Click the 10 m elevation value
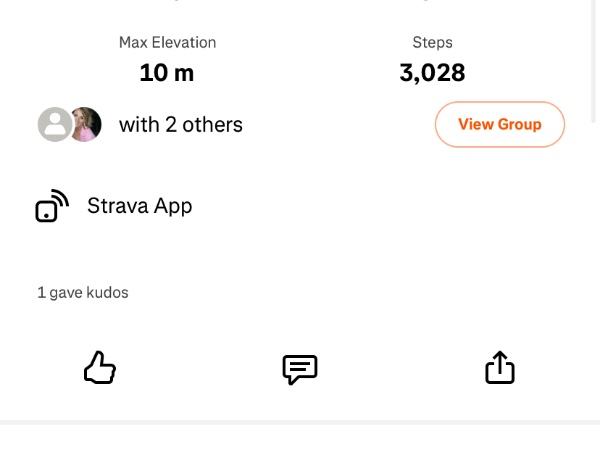Screen dimensions: 600x450 pos(166,73)
